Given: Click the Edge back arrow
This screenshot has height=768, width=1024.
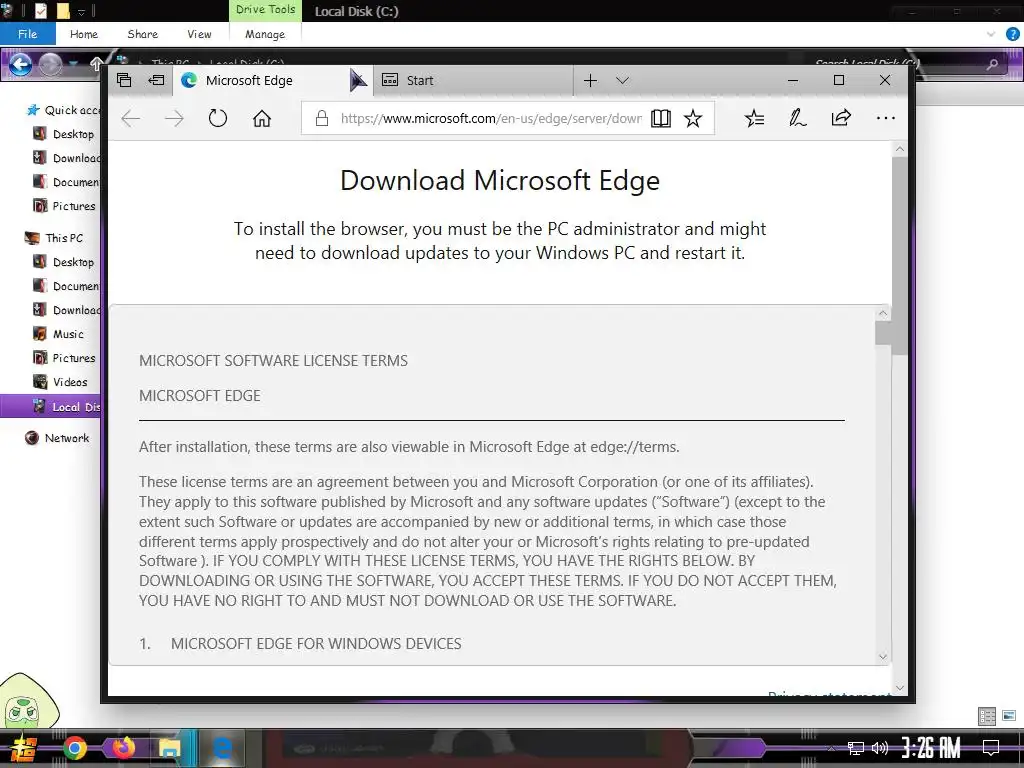Looking at the screenshot, I should 131,118.
